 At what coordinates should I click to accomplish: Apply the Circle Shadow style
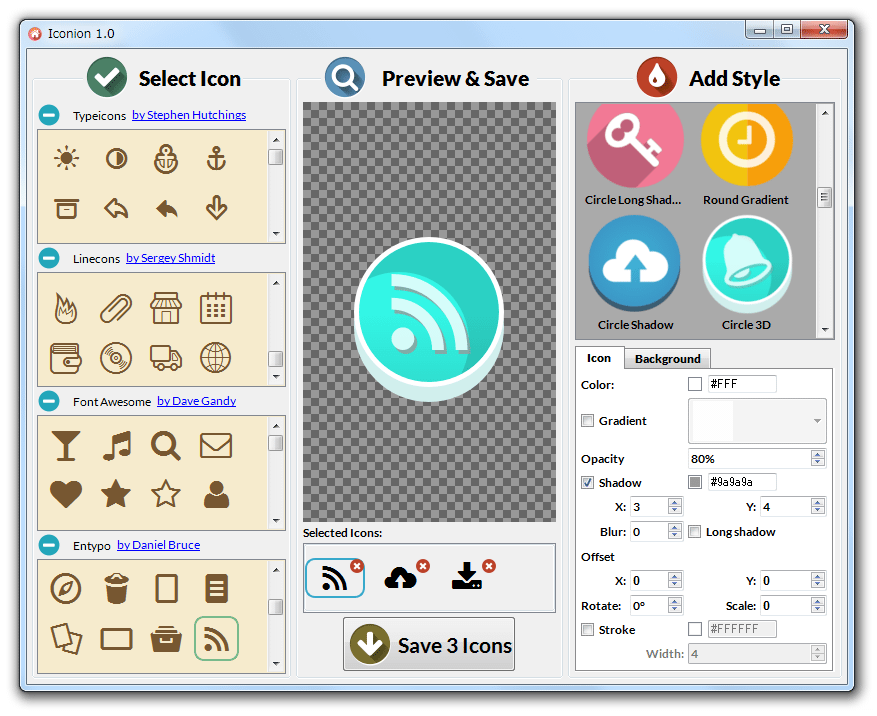pyautogui.click(x=635, y=274)
